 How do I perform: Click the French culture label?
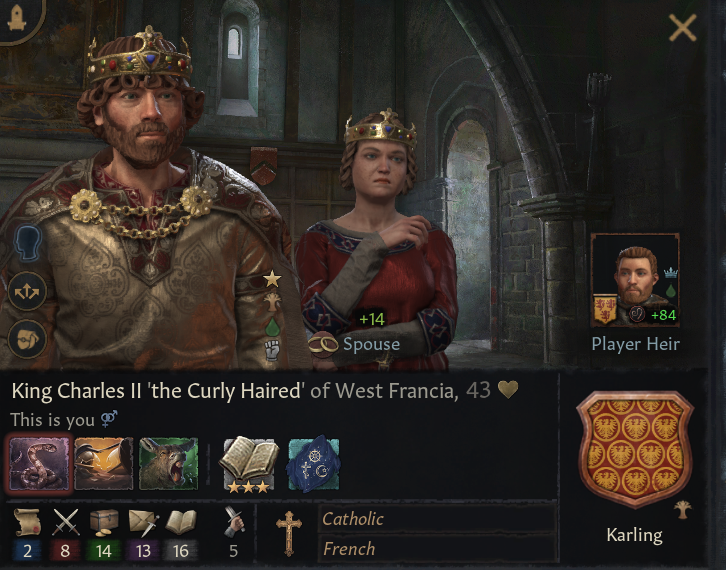(349, 549)
